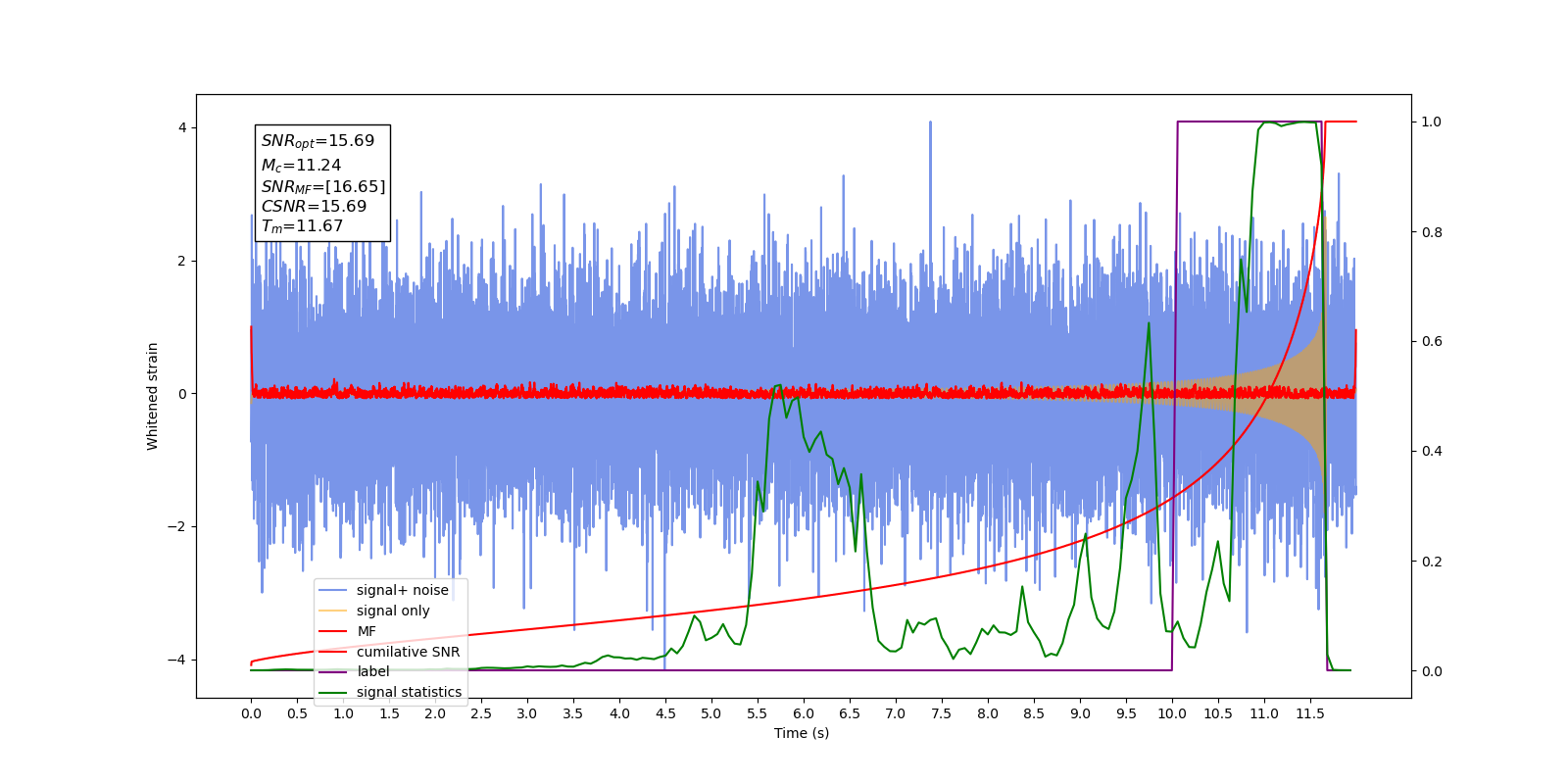Click the purple line swatch for label

pos(333,671)
